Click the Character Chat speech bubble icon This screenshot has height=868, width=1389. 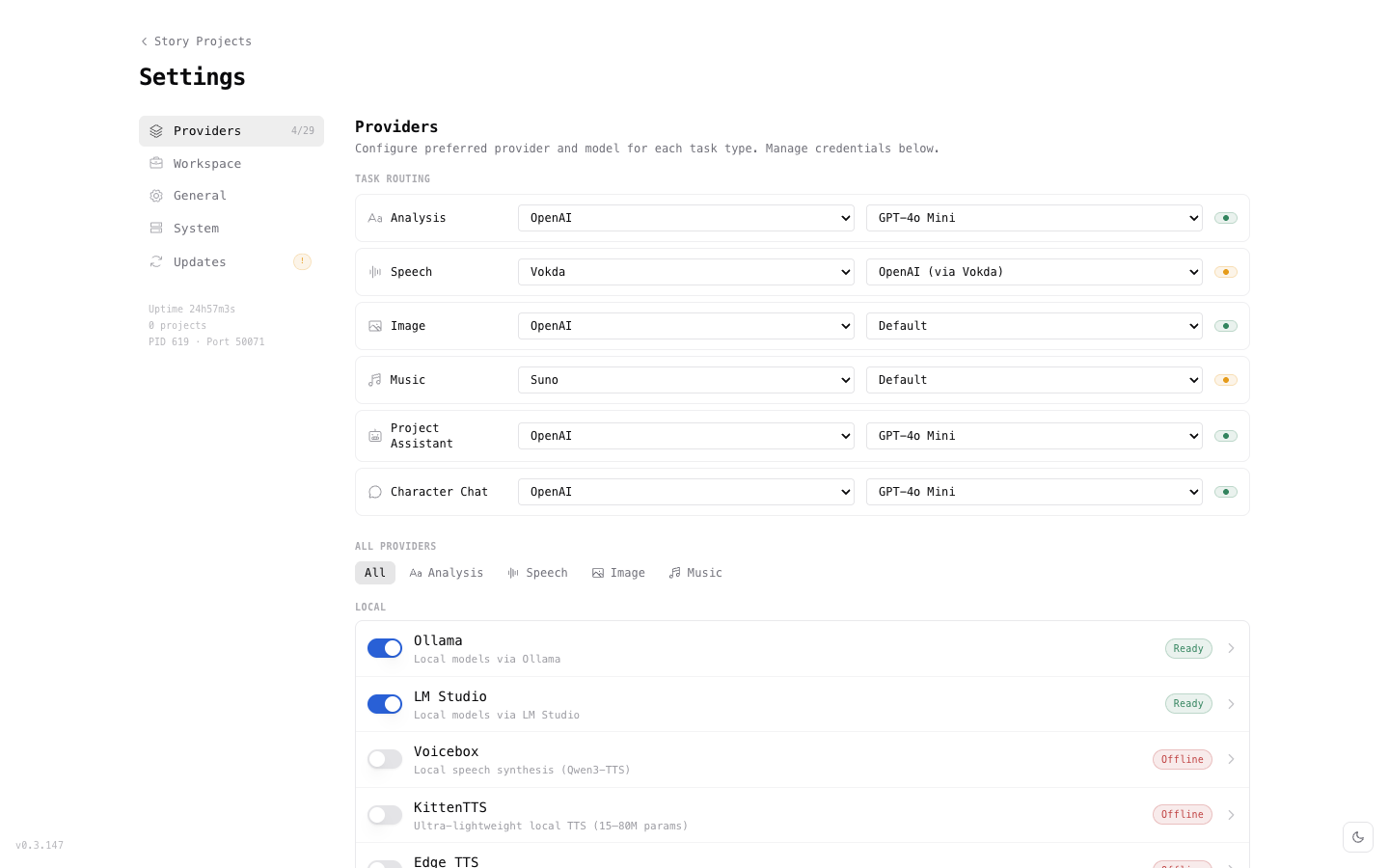pos(374,492)
